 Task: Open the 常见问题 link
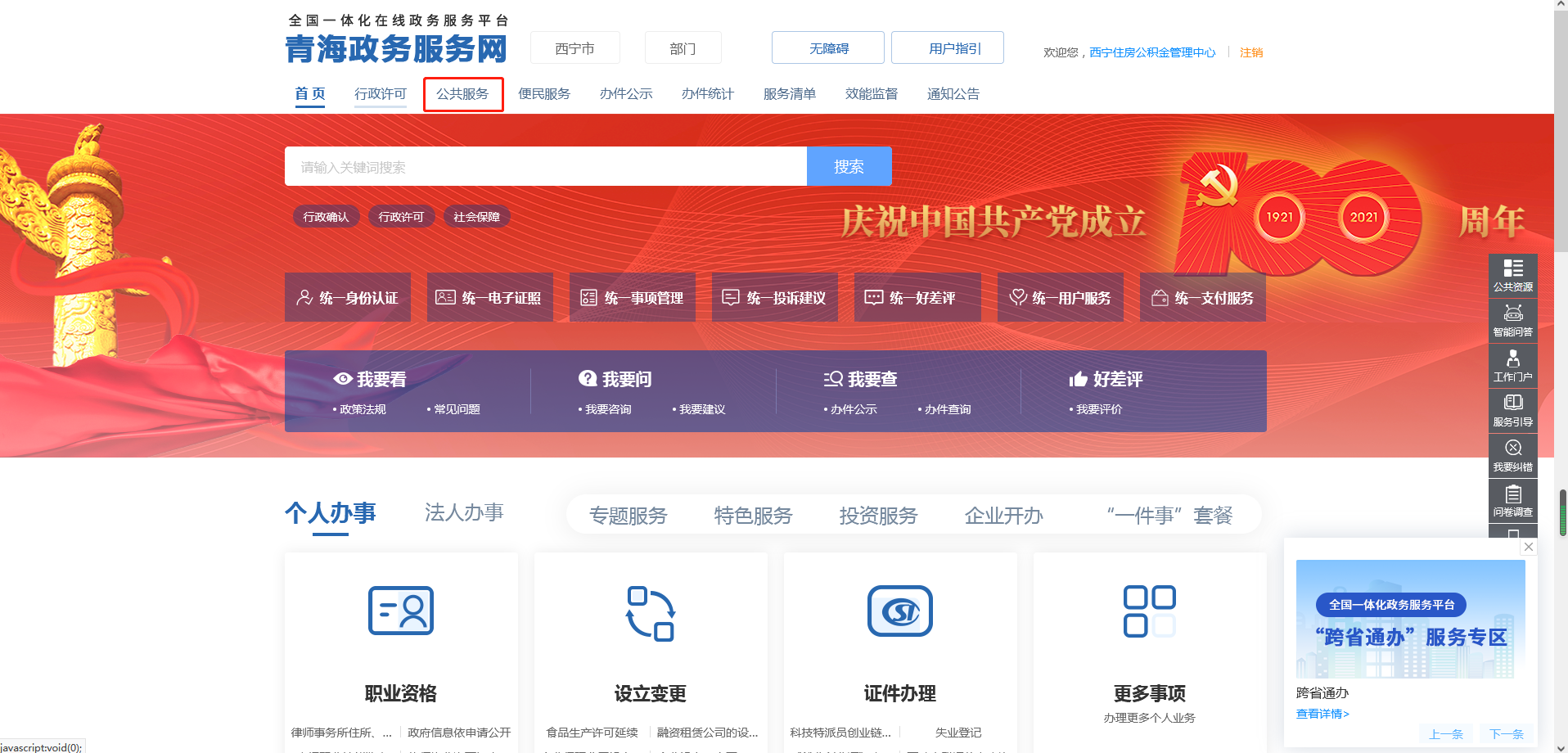pyautogui.click(x=457, y=409)
